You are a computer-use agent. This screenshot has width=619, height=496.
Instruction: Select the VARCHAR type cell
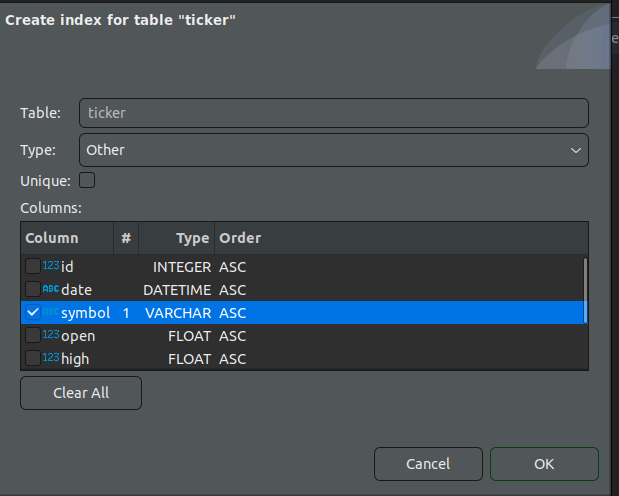tap(178, 313)
